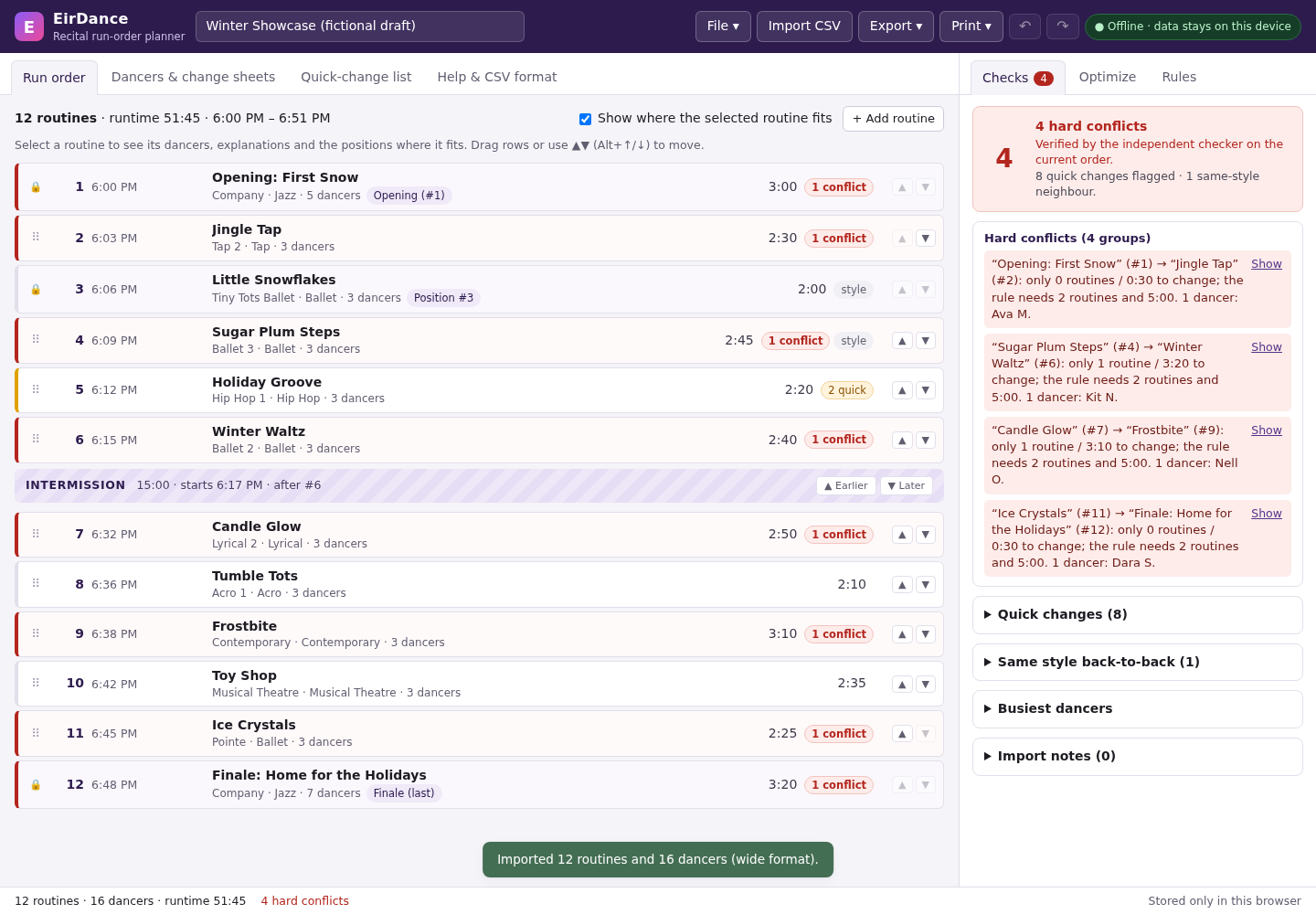Image resolution: width=1316 pixels, height=914 pixels.
Task: Show the Candle Glow to Frostbite conflict
Action: (1267, 430)
